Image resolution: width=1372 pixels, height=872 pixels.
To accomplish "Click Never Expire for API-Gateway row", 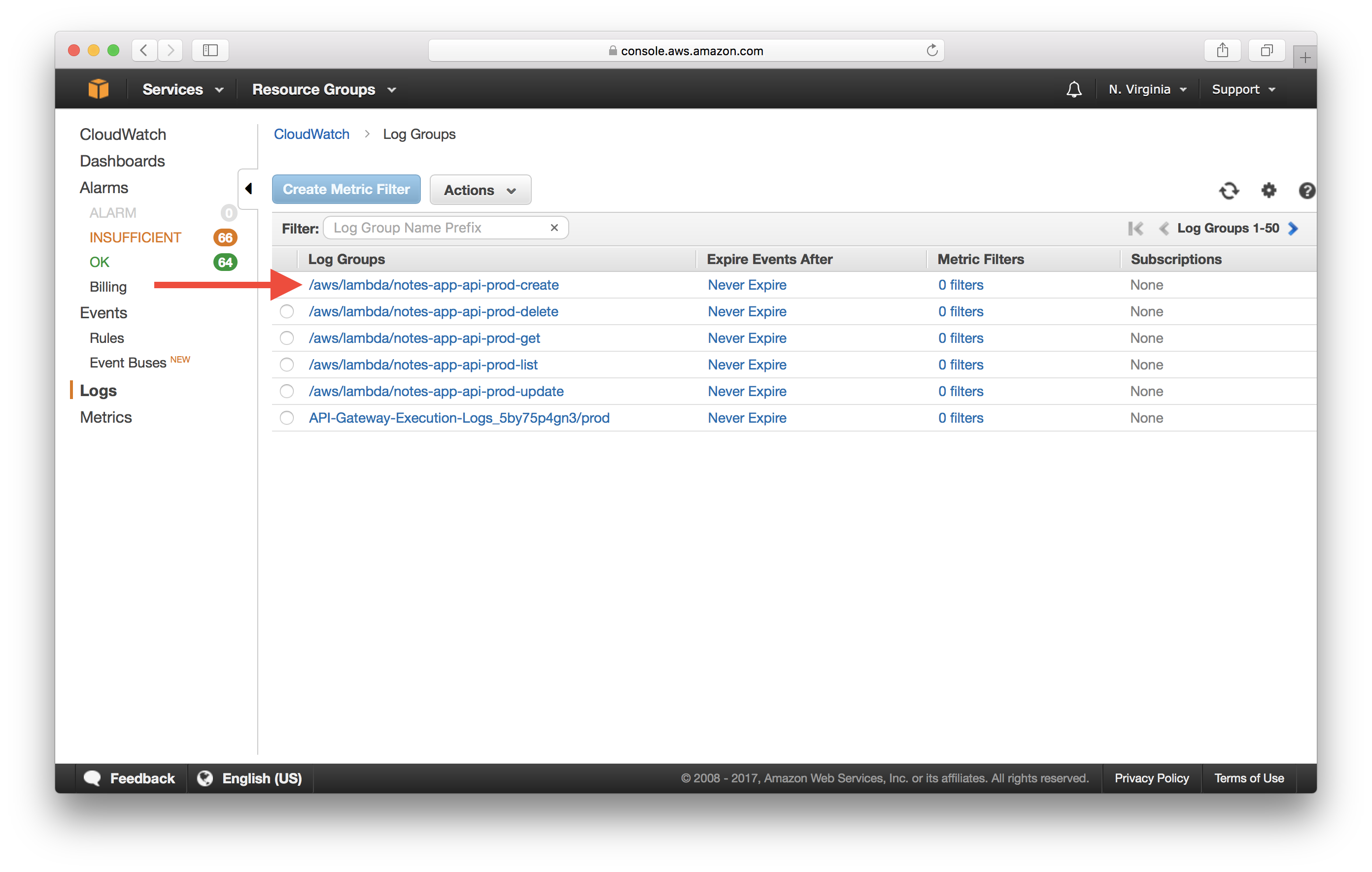I will point(747,418).
